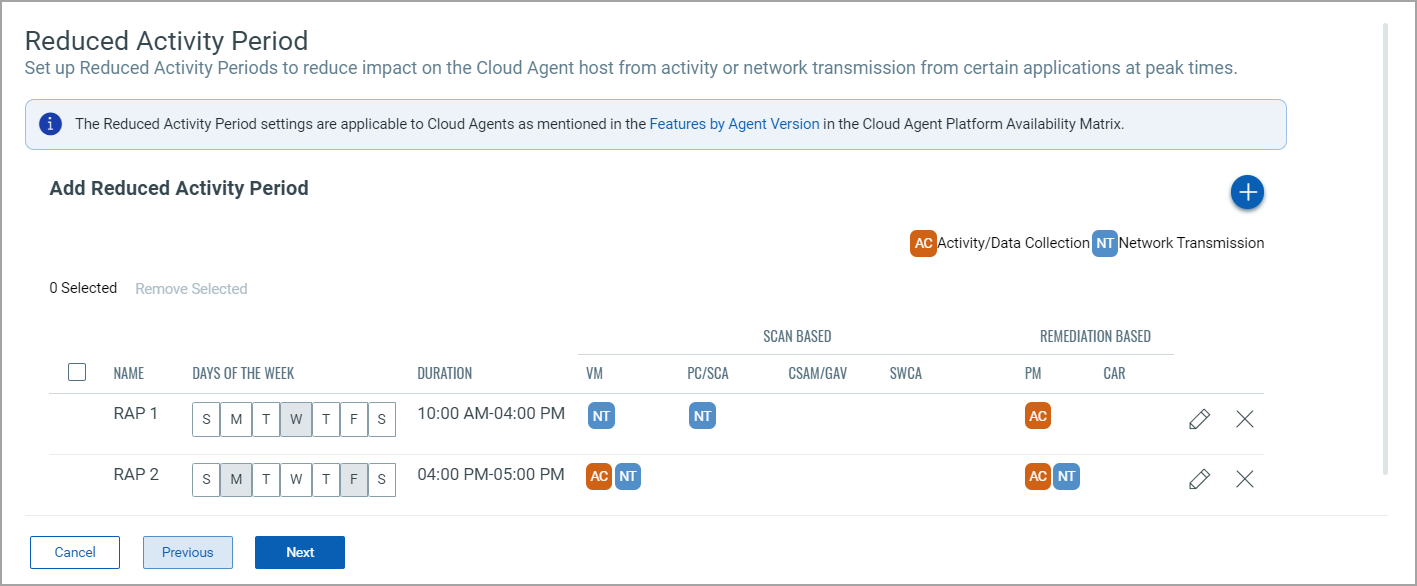The height and width of the screenshot is (586, 1417).
Task: Click the PM column header
Action: click(1033, 374)
